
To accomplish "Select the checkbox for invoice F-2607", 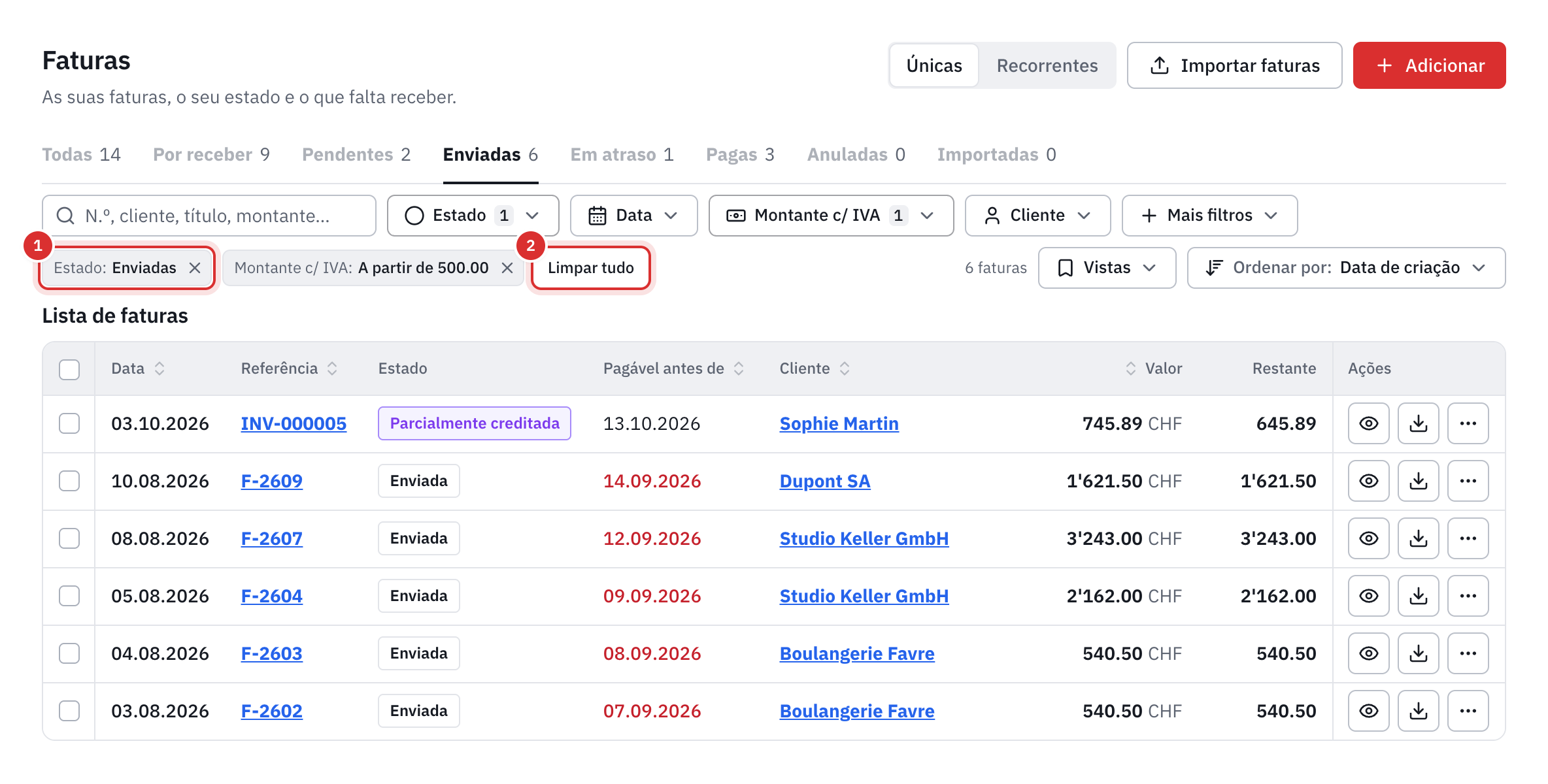I will [69, 538].
